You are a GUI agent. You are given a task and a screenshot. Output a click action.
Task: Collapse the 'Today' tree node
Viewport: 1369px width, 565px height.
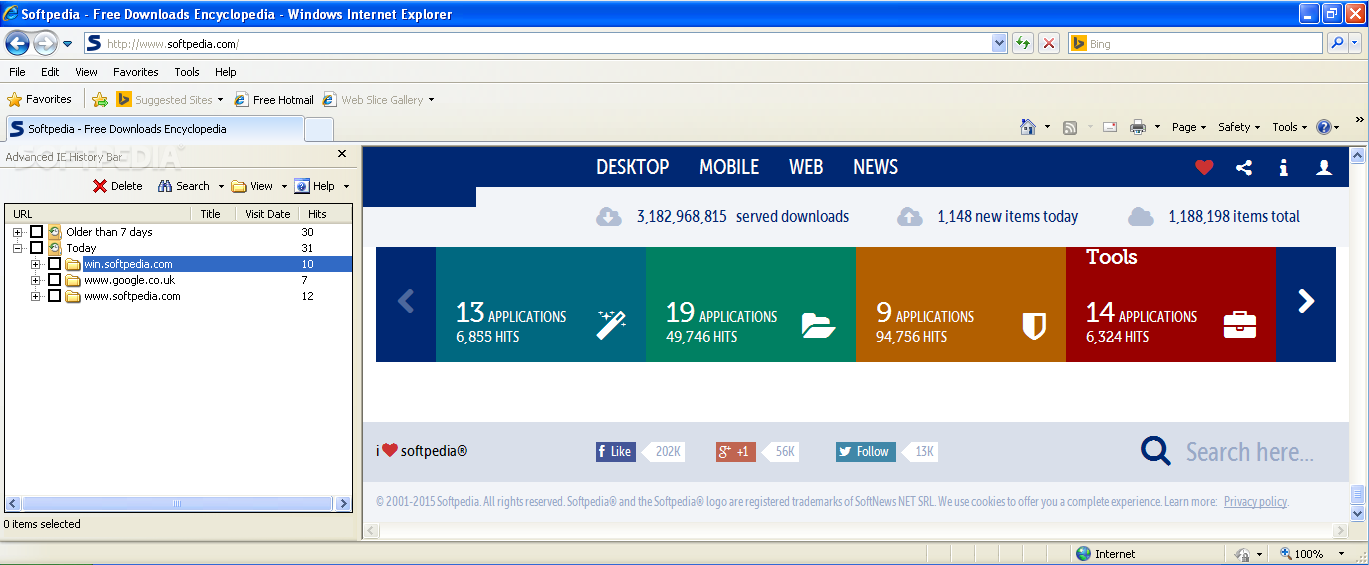pos(17,248)
